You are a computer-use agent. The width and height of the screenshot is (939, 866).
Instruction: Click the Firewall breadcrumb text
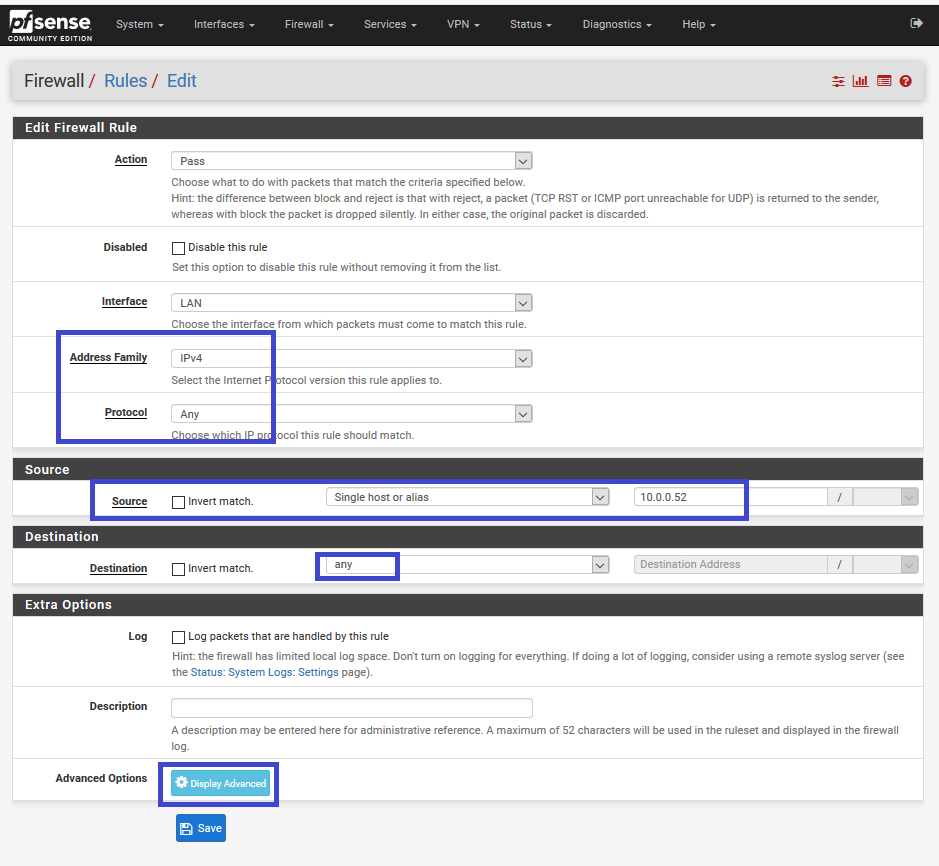coord(54,81)
